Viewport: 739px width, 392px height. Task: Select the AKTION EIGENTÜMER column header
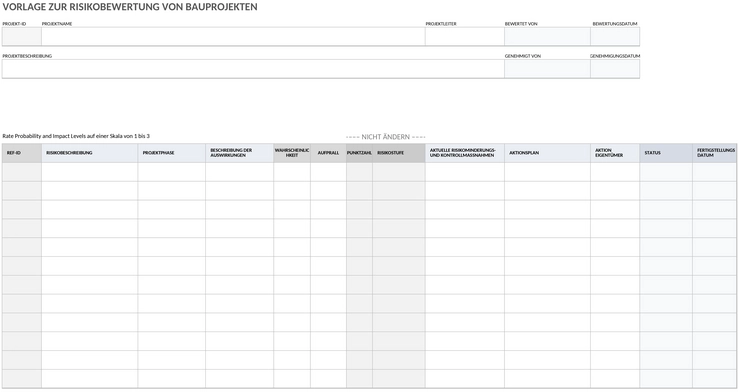615,153
